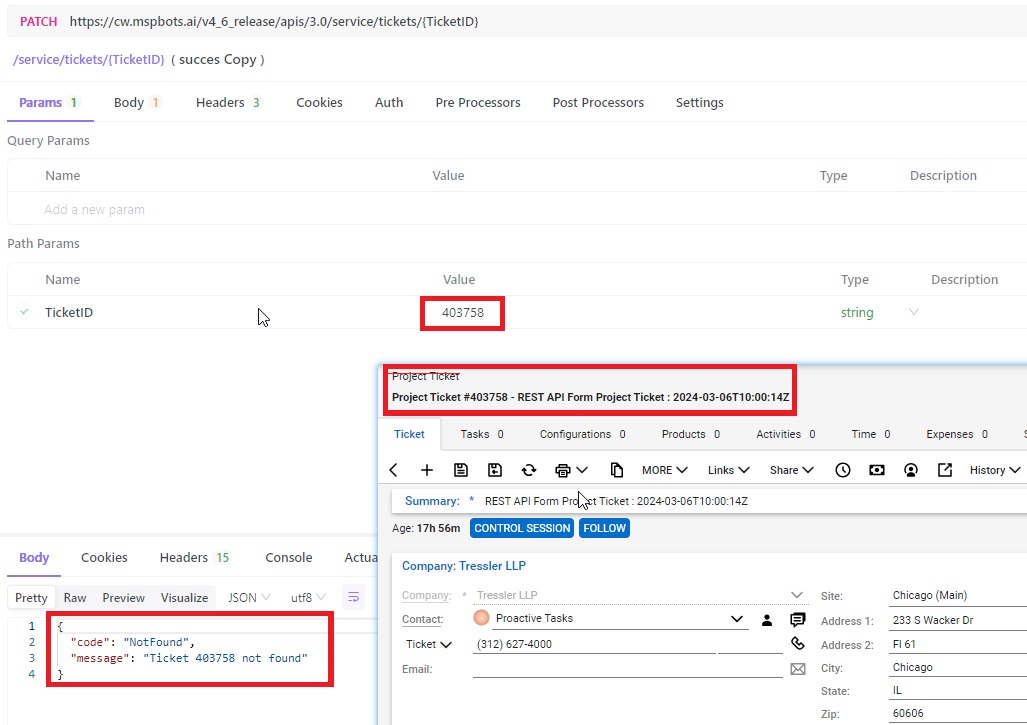This screenshot has width=1027, height=725.
Task: Go back using the ticket toolbar arrow
Action: point(393,470)
